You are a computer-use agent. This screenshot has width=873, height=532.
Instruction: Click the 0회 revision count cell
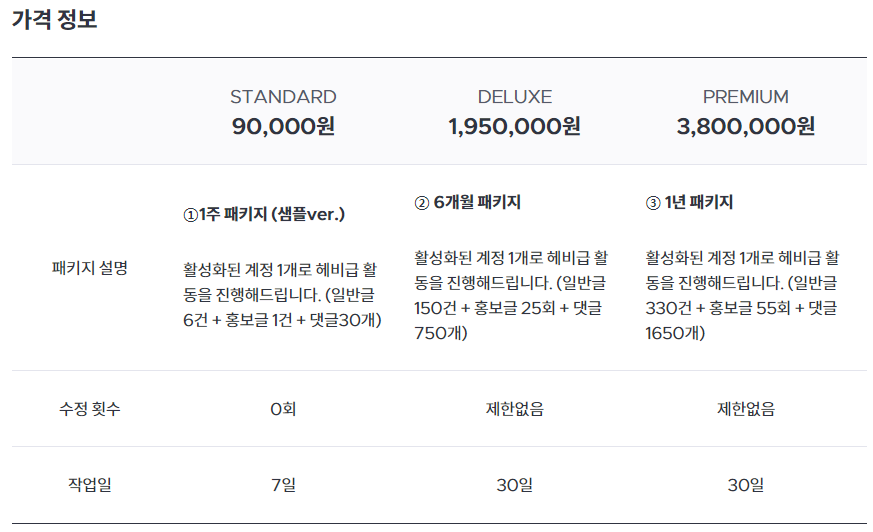click(x=283, y=409)
